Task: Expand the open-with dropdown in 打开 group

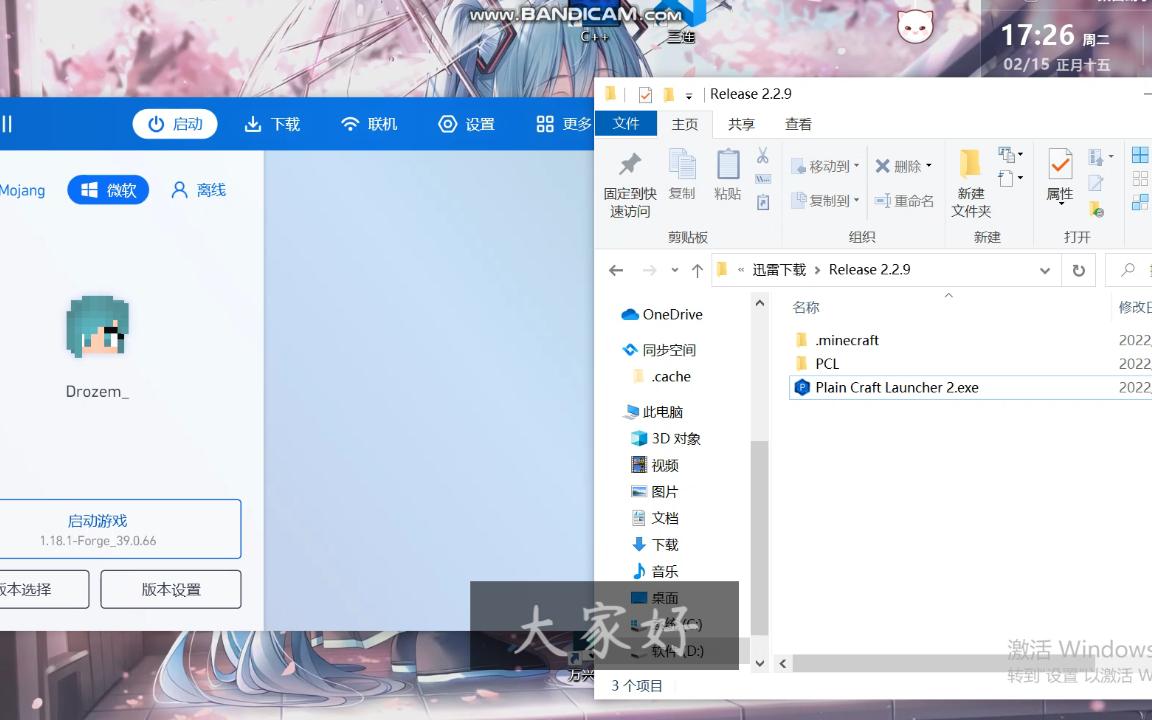Action: tap(1111, 156)
